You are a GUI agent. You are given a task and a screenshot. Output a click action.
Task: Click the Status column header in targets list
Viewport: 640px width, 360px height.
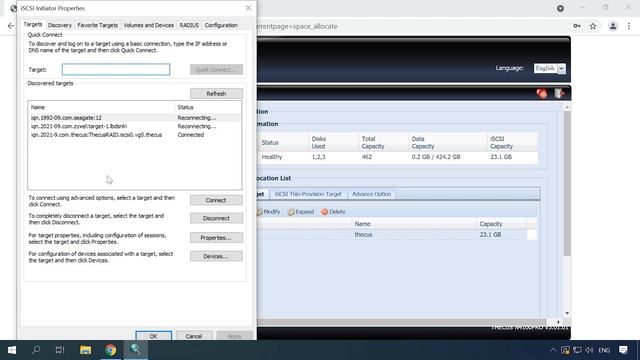pyautogui.click(x=208, y=107)
